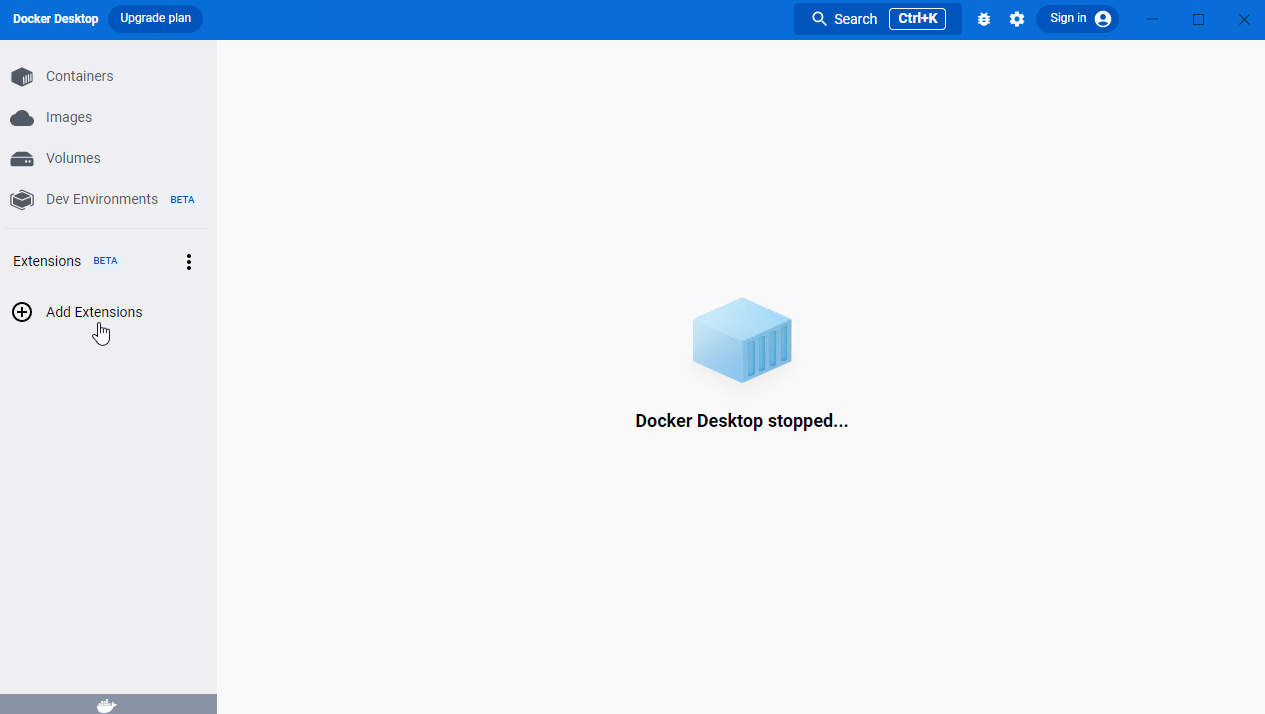Click the Docker Desktop stopped message

742,421
